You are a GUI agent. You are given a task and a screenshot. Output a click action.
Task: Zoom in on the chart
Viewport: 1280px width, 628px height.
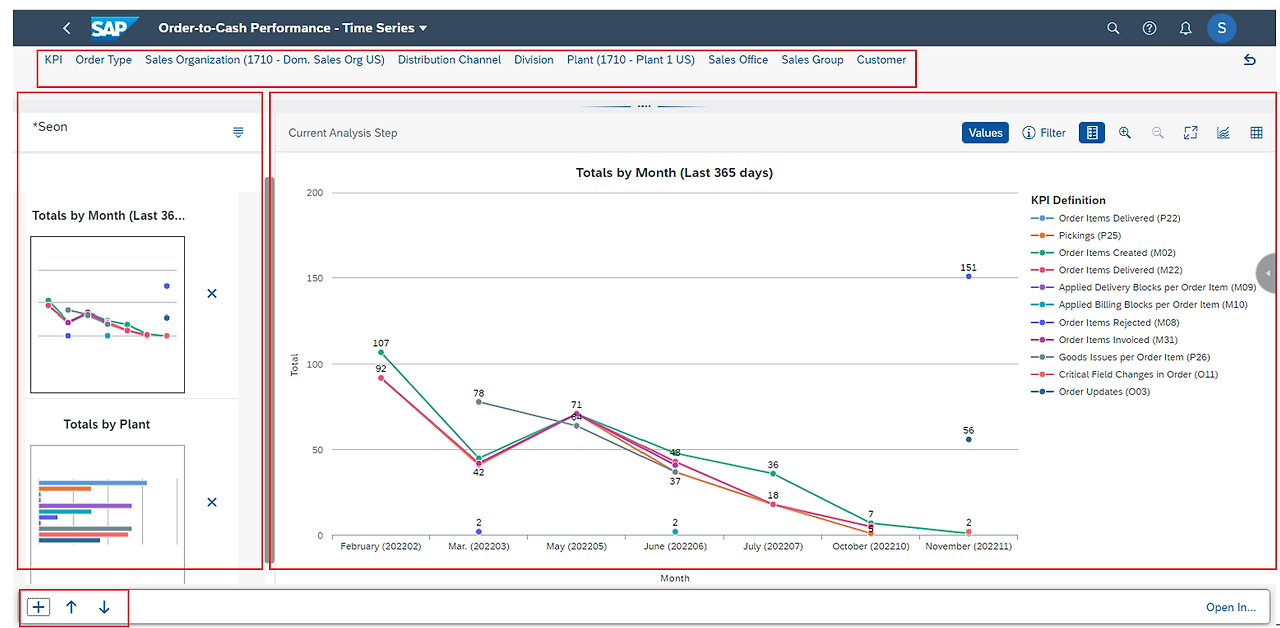point(1125,132)
